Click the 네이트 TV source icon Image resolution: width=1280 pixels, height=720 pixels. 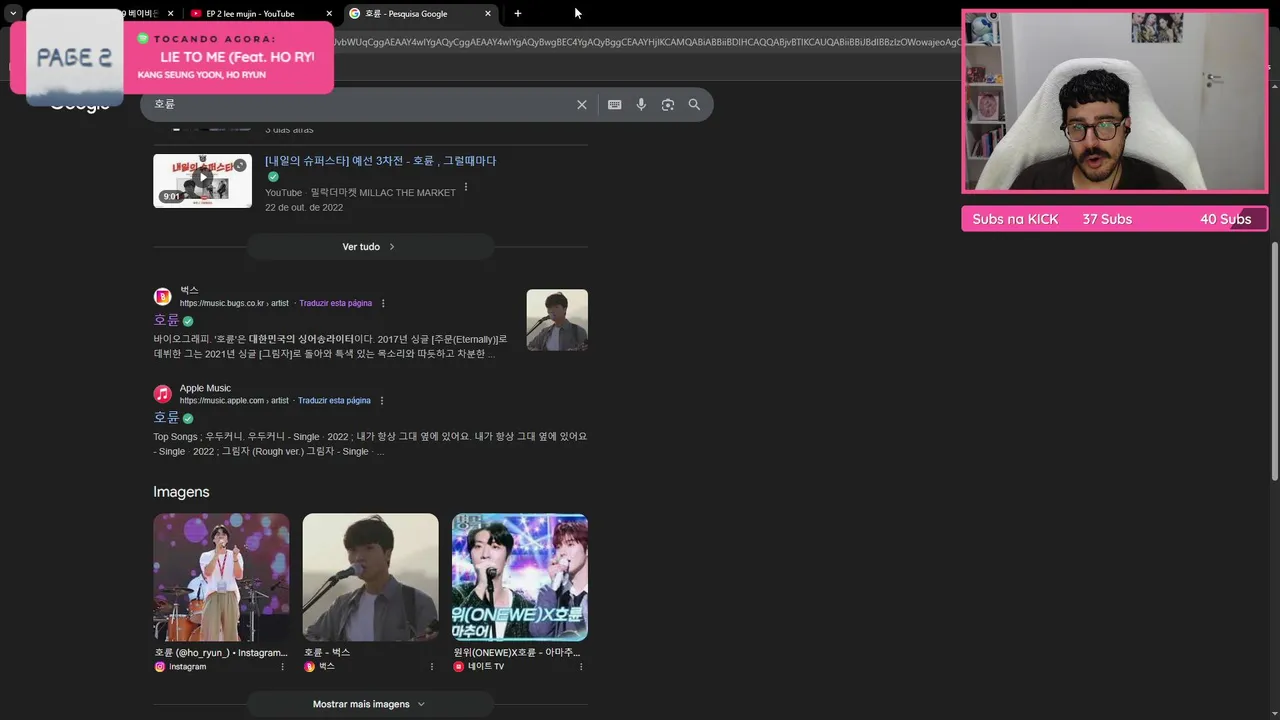click(458, 667)
